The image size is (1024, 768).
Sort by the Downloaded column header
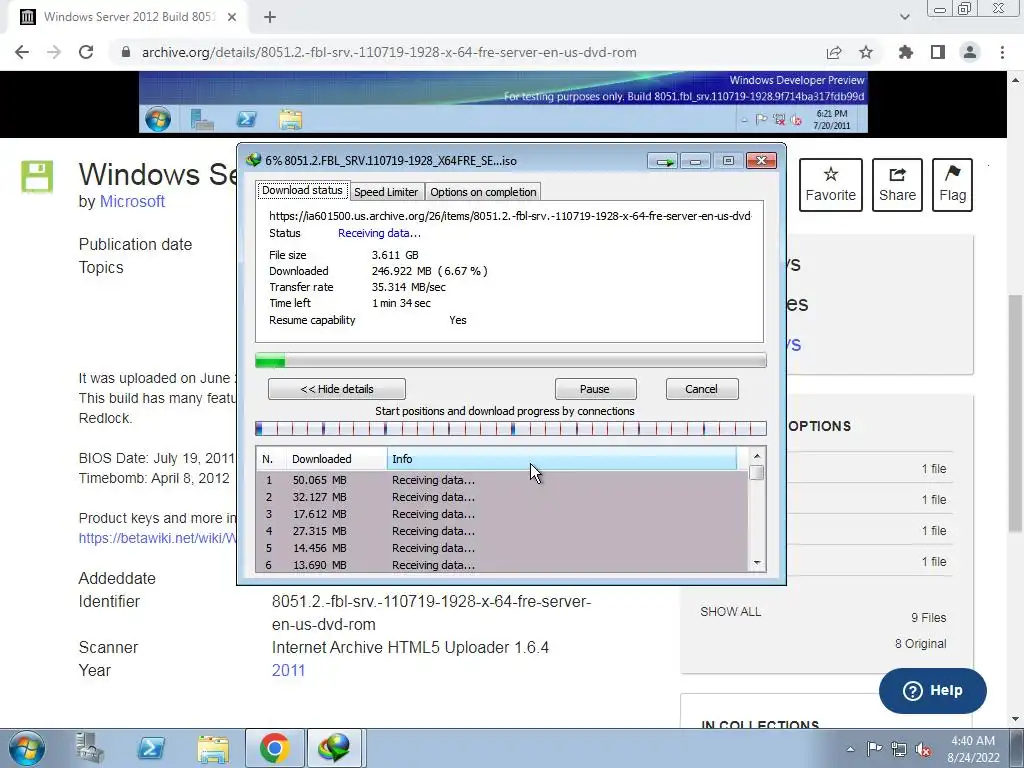(x=336, y=459)
